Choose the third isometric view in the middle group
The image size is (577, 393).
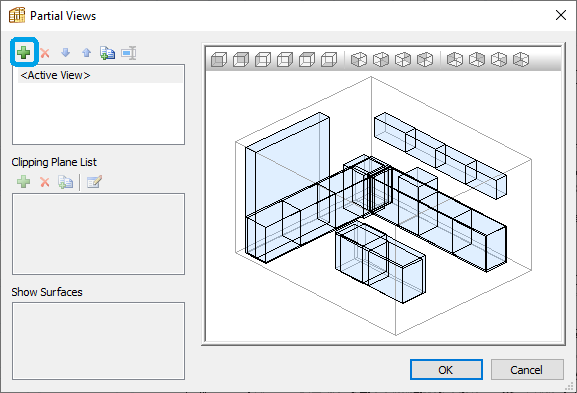click(403, 59)
